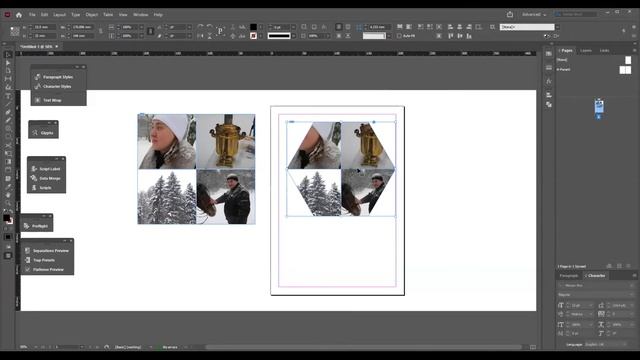Screen dimensions: 640x360
Task: Select the Pen tool
Action: [8, 112]
